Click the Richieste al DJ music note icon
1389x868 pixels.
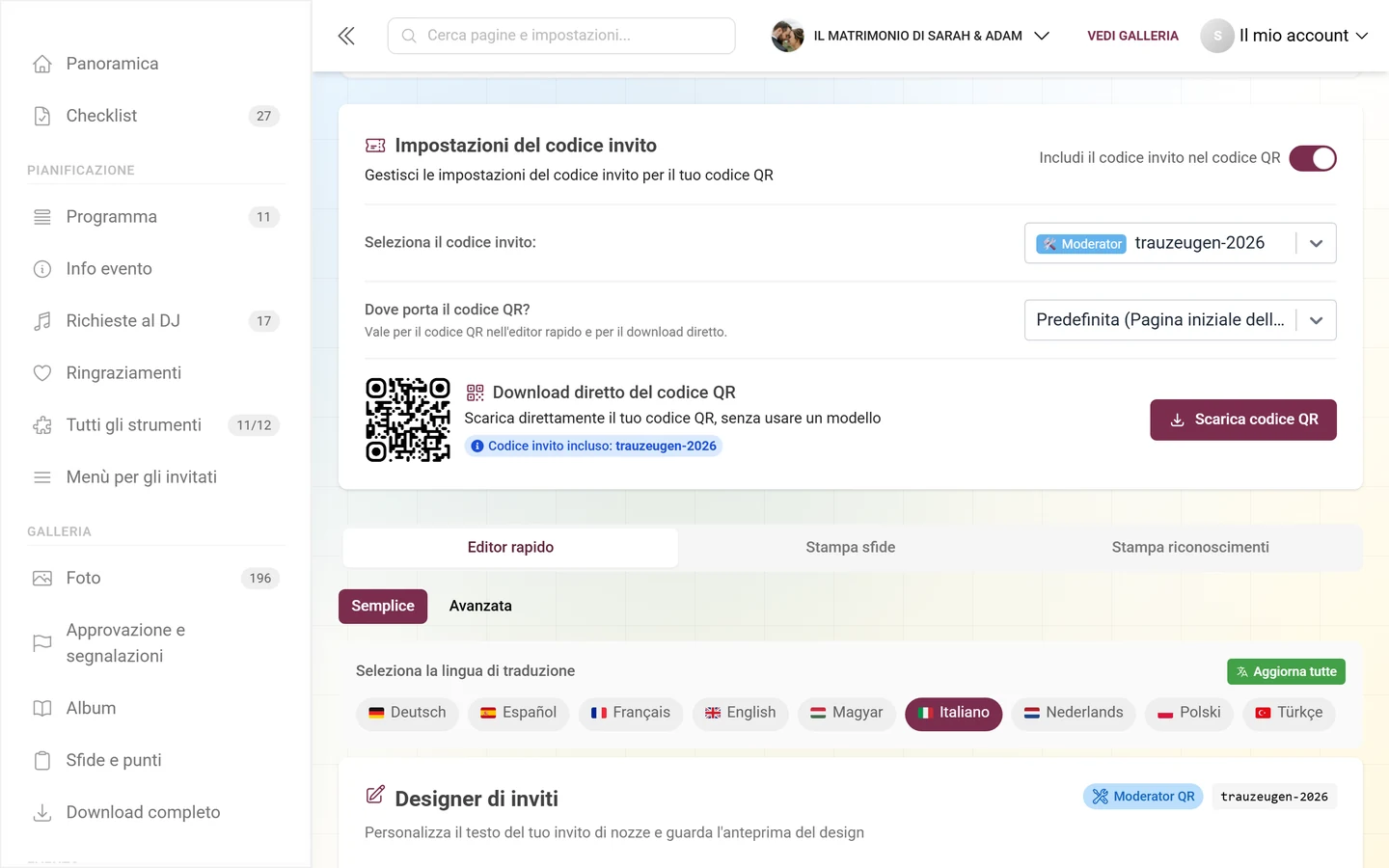point(42,321)
